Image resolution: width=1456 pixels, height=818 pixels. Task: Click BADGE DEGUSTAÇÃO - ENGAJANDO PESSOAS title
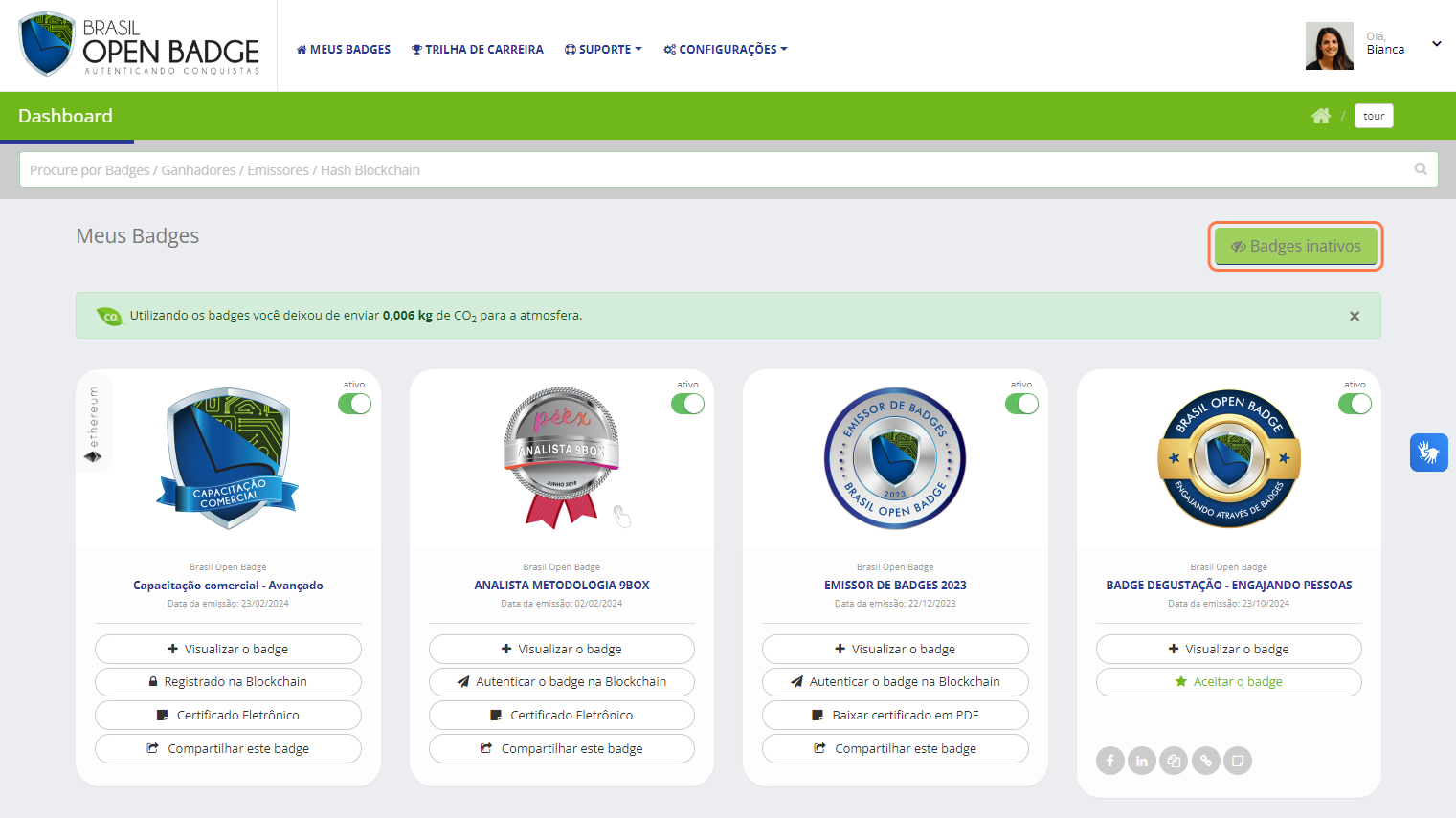click(x=1229, y=586)
